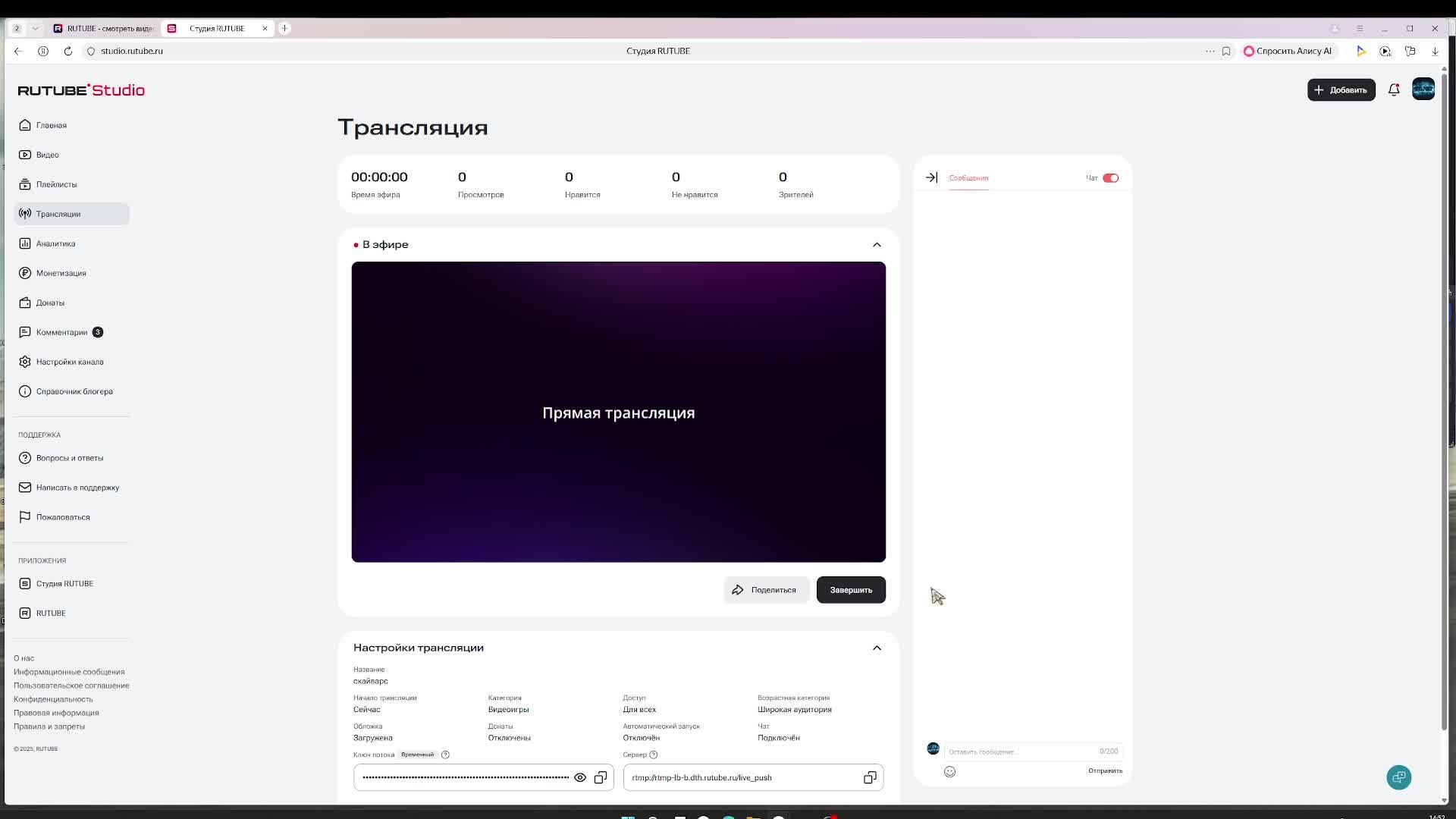
Task: Show the hidden stream key with eye icon
Action: point(580,777)
